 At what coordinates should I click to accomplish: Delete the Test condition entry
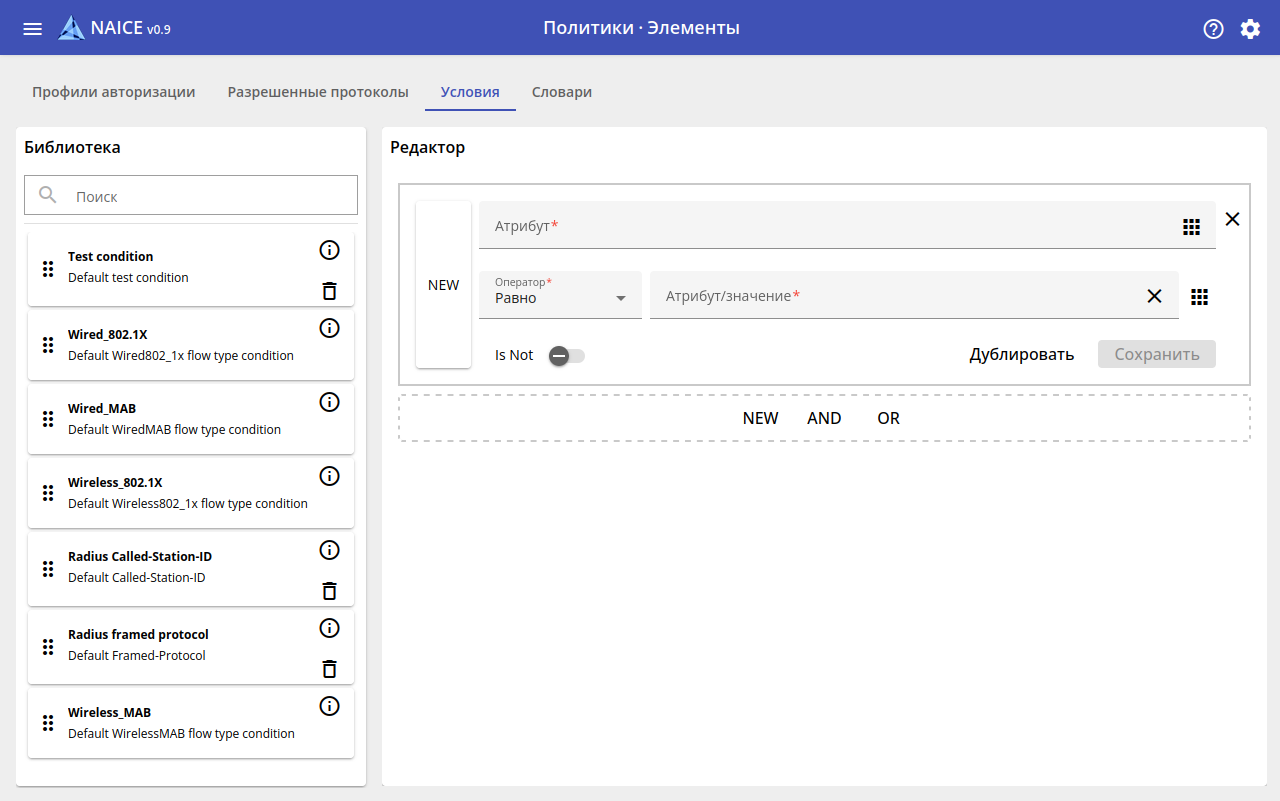pos(329,291)
